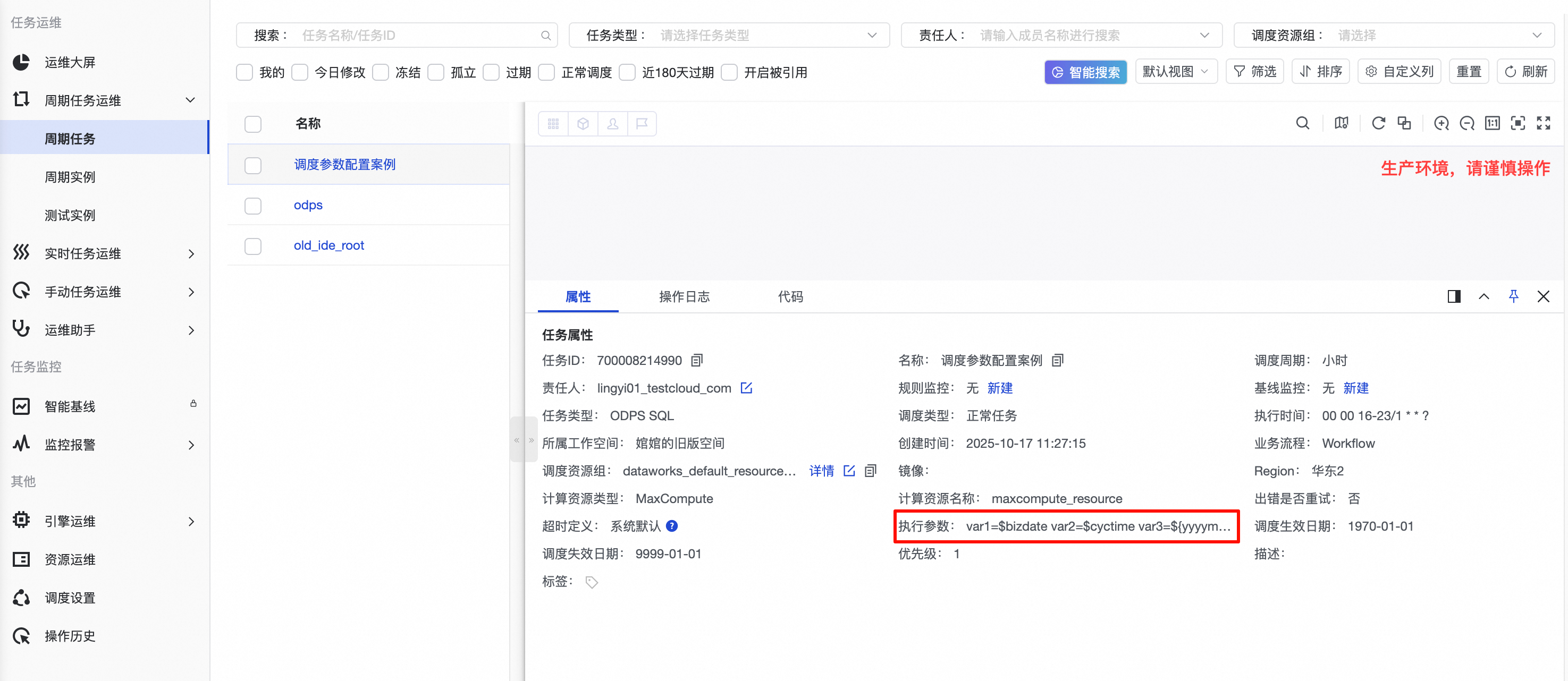Select the owner (person) view icon
This screenshot has height=681, width=1568.
(x=612, y=123)
